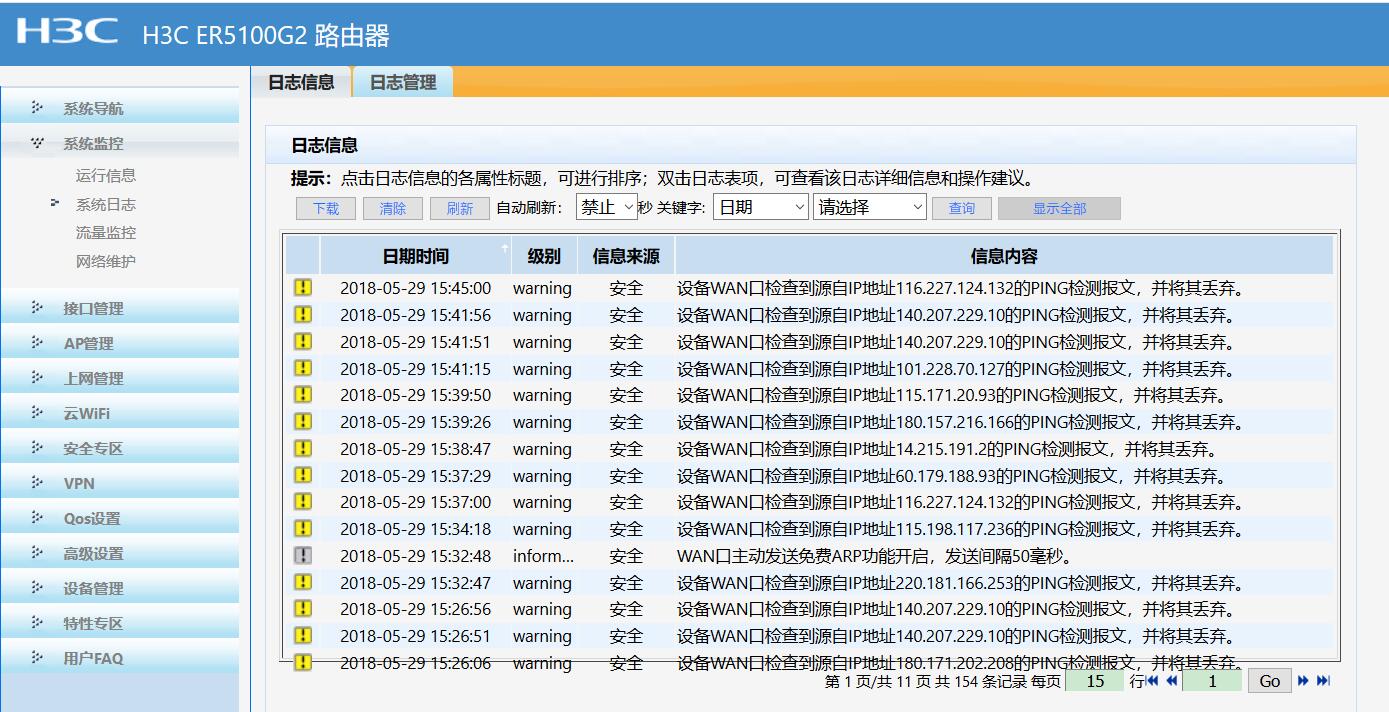1389x712 pixels.
Task: Click warning icon of 15:41:56 log entry
Action: pos(303,315)
